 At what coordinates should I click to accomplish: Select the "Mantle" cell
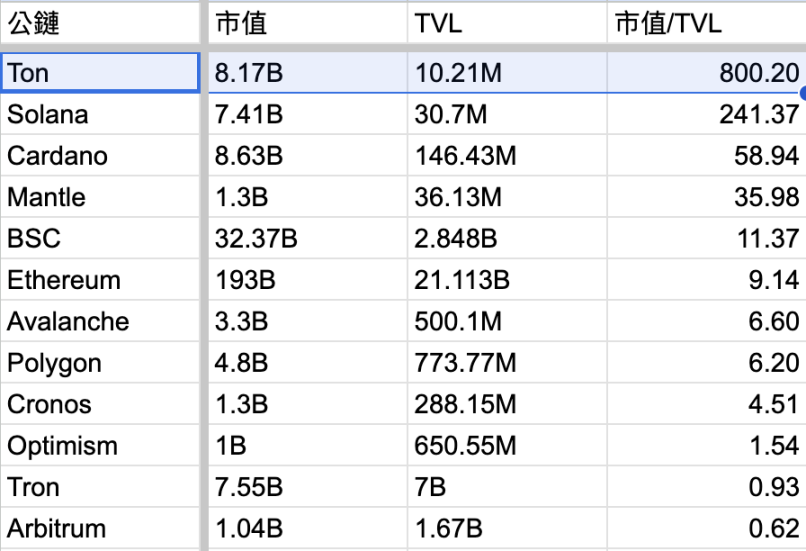(100, 197)
